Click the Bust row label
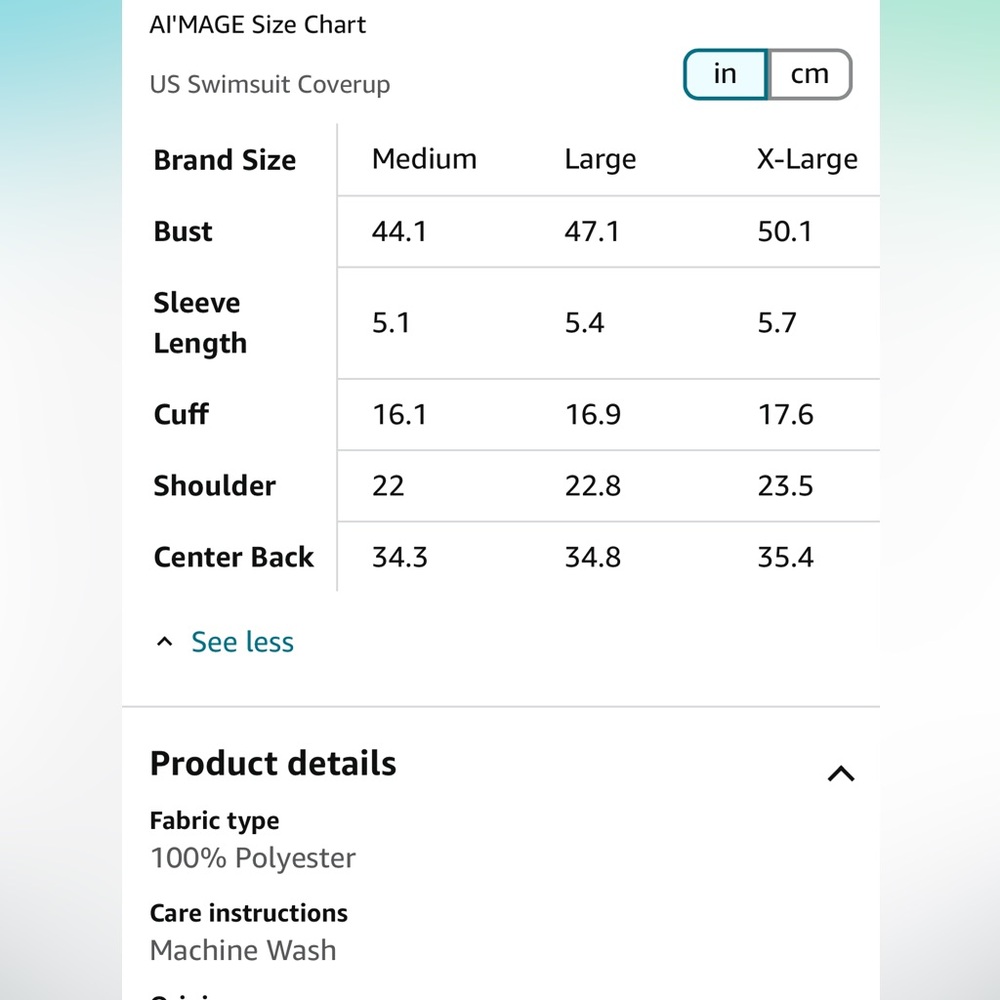Viewport: 1000px width, 1000px height. click(x=183, y=232)
